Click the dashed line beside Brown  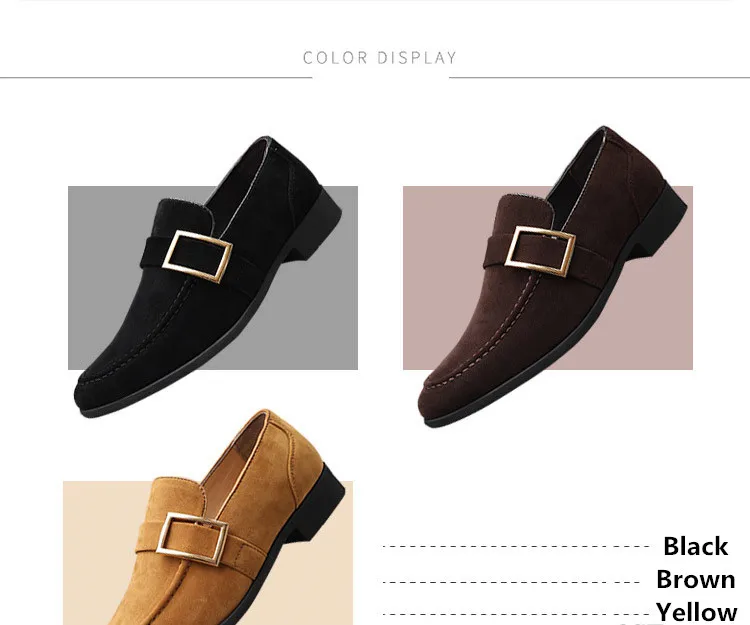tap(511, 582)
